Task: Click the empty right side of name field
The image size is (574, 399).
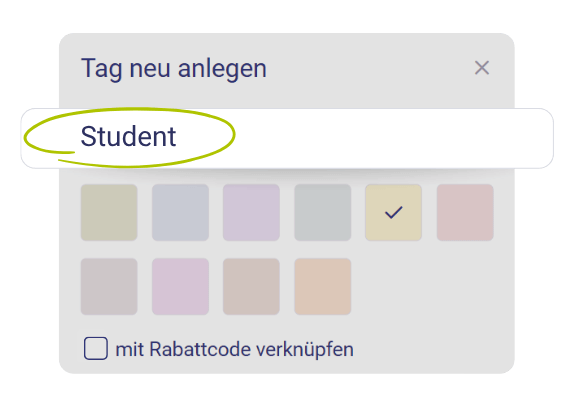Action: coord(403,138)
